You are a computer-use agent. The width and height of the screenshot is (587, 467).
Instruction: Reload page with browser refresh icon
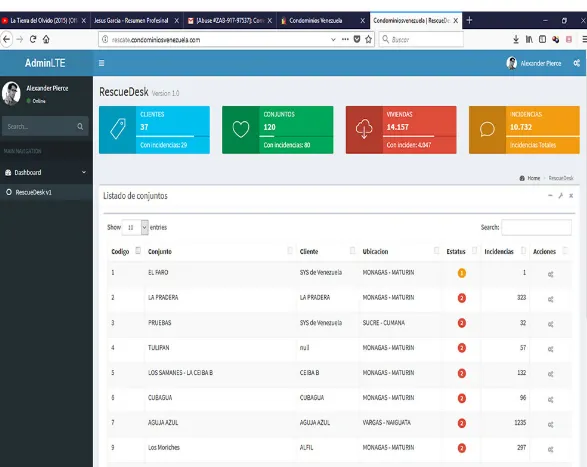click(33, 39)
